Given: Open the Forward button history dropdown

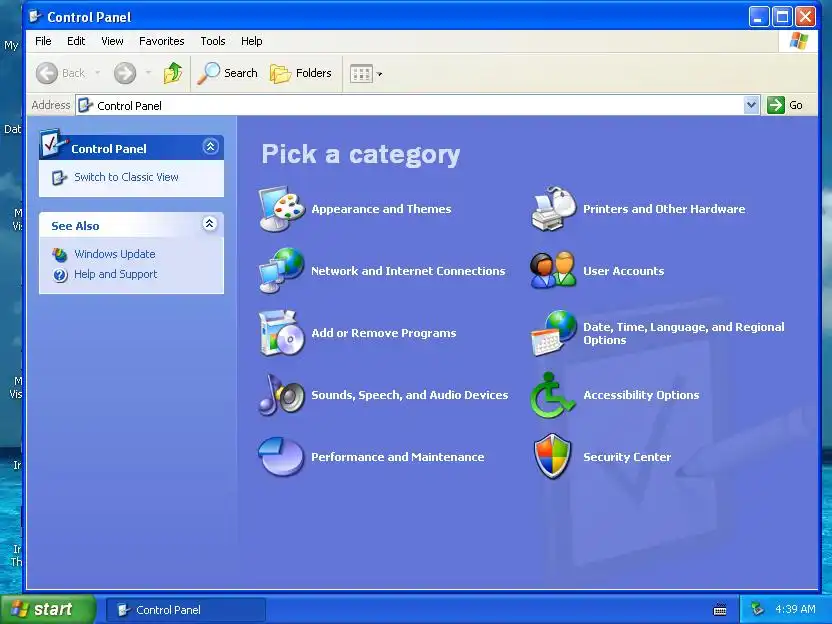Looking at the screenshot, I should tap(149, 73).
